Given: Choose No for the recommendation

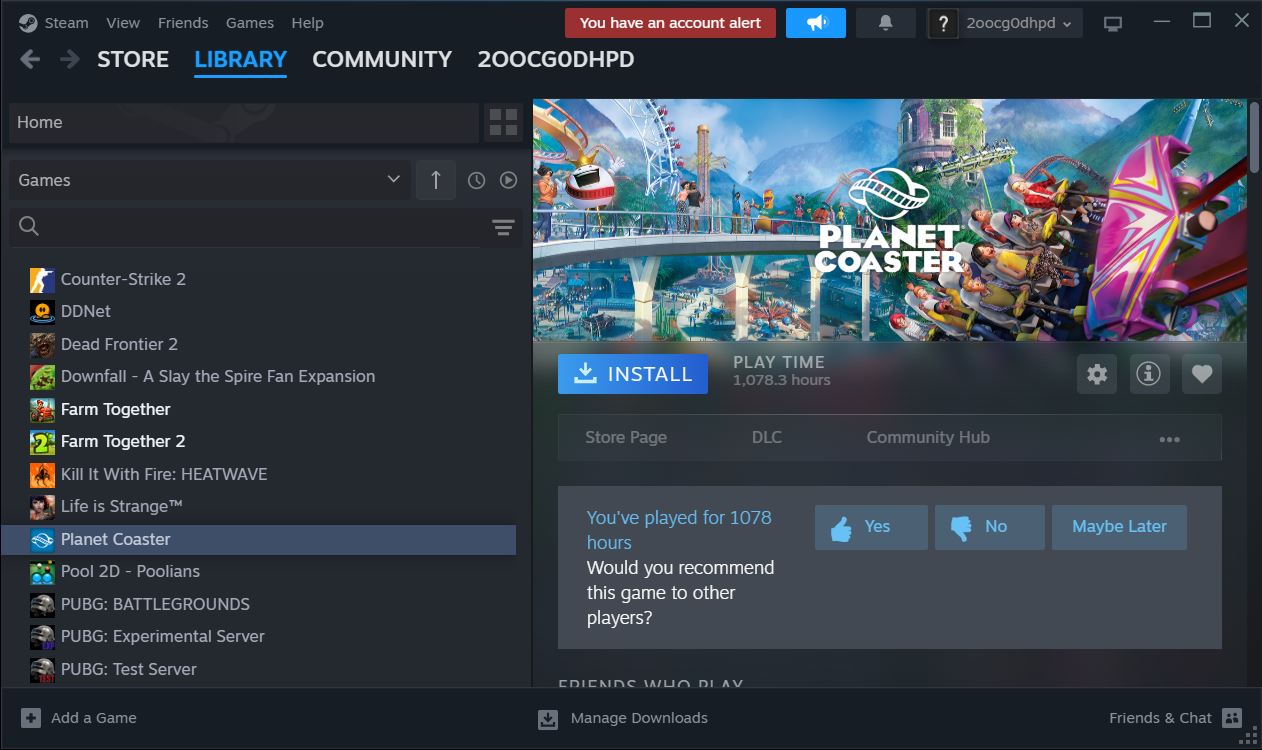Looking at the screenshot, I should (990, 527).
